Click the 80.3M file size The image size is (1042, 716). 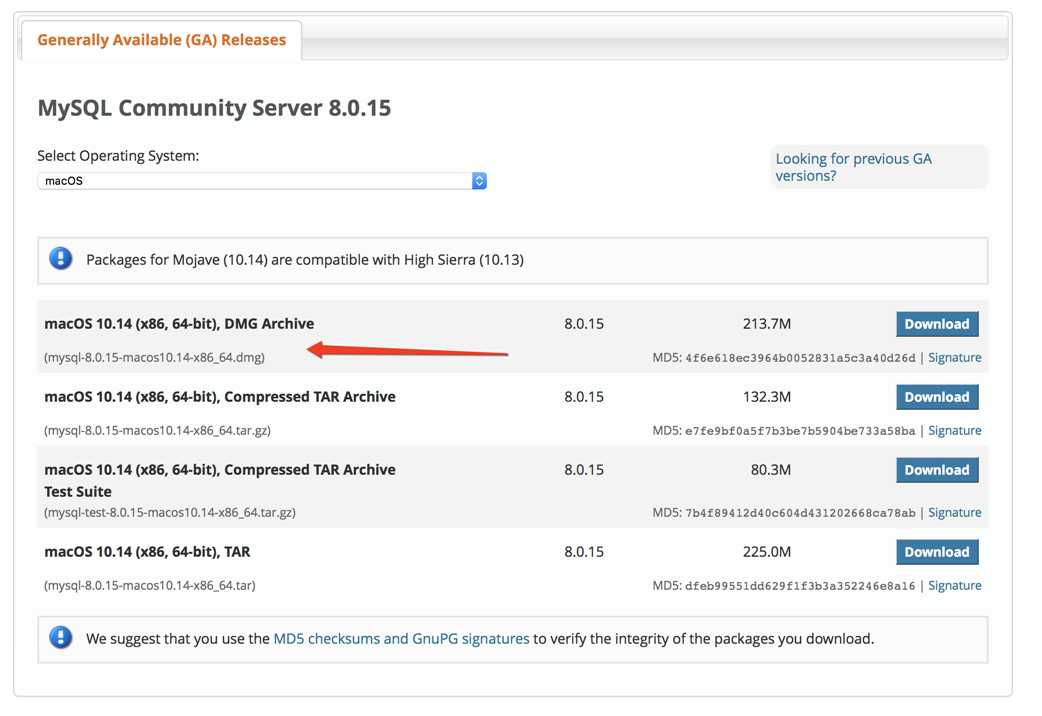click(771, 470)
